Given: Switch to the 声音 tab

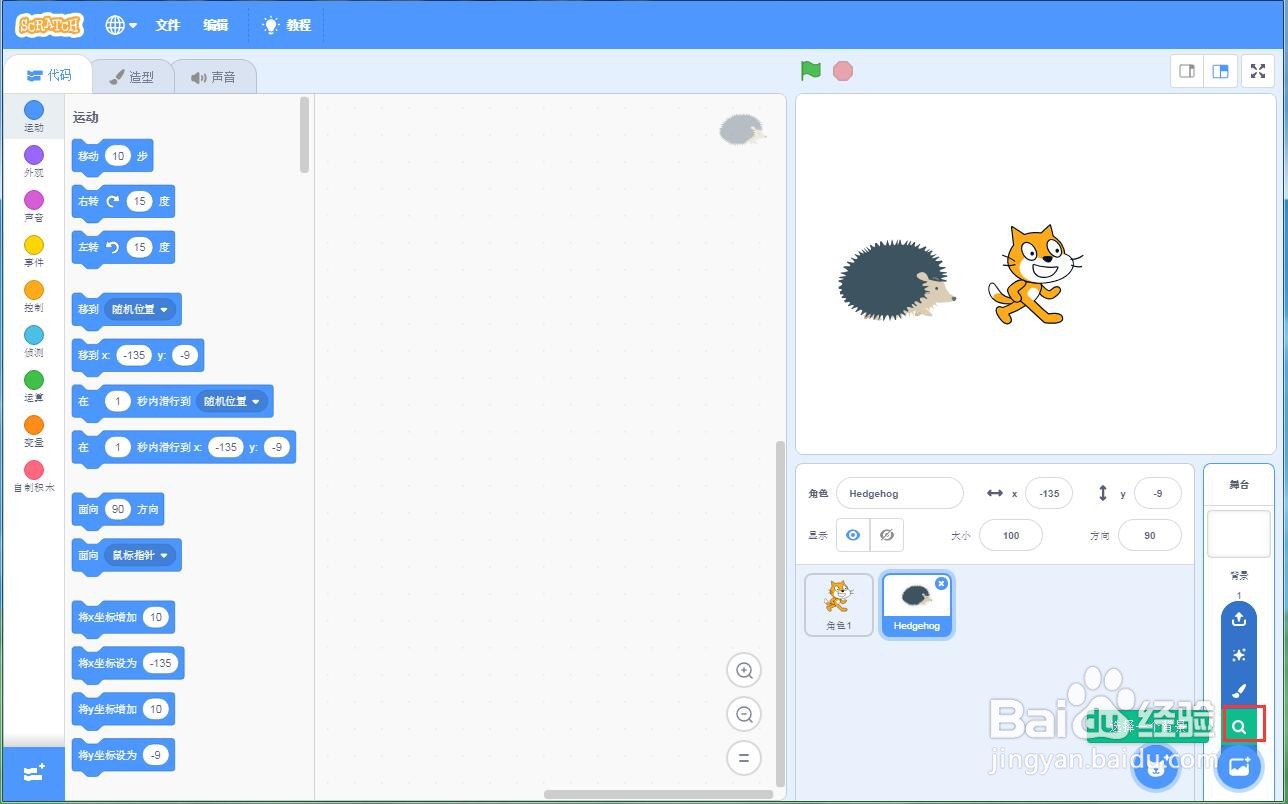Looking at the screenshot, I should [213, 77].
